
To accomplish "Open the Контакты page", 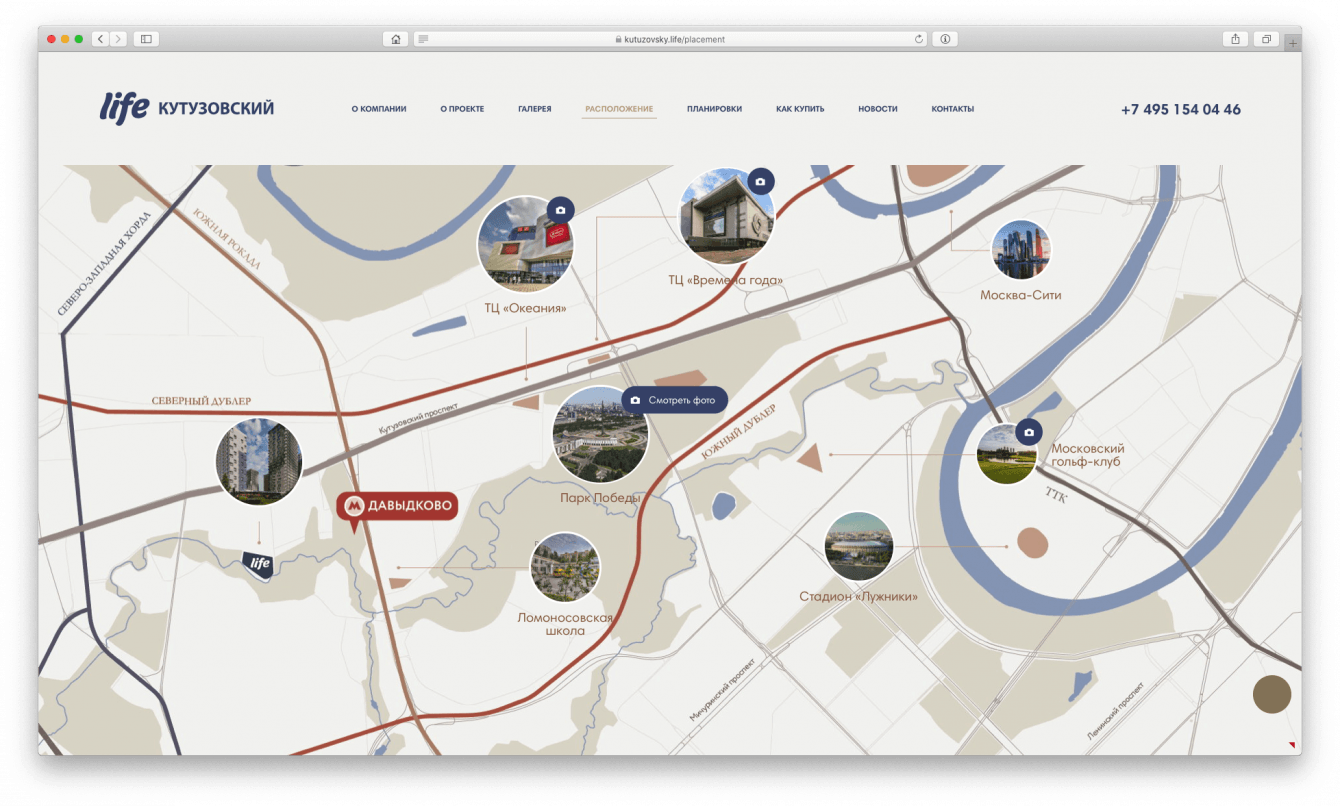I will click(x=952, y=109).
